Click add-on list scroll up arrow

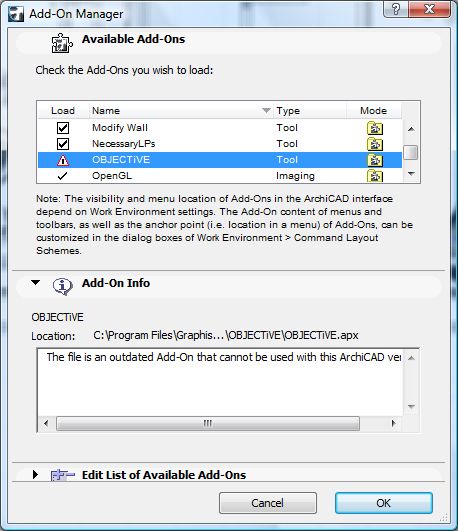411,129
